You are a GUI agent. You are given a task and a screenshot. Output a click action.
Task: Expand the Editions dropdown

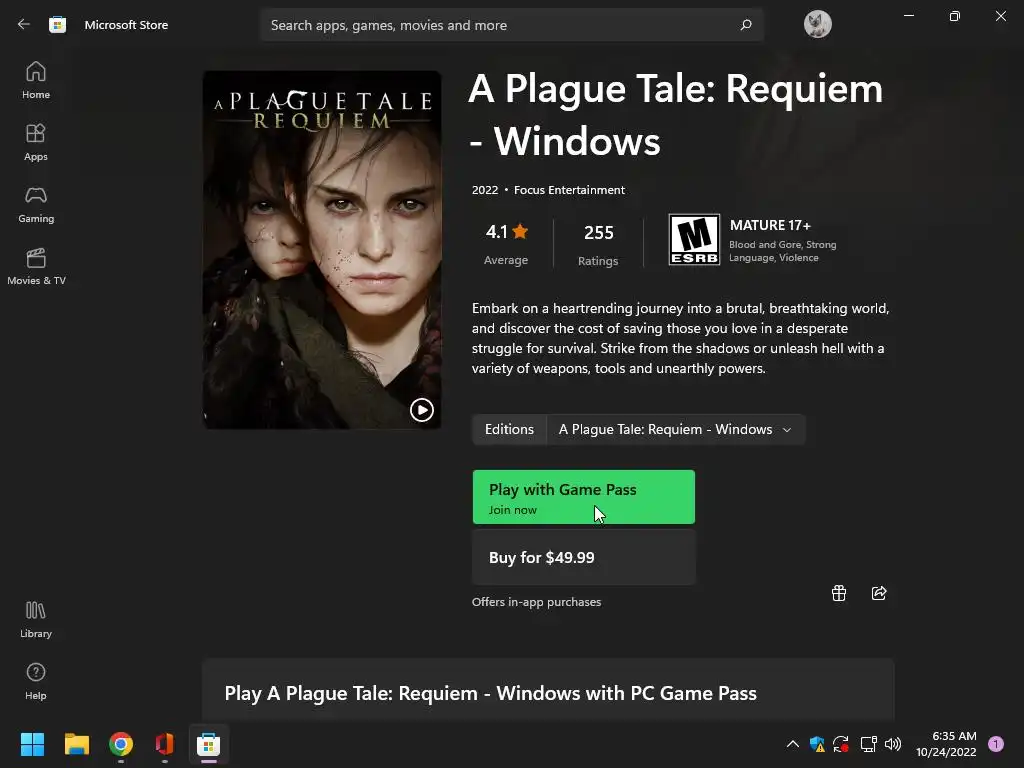point(675,429)
